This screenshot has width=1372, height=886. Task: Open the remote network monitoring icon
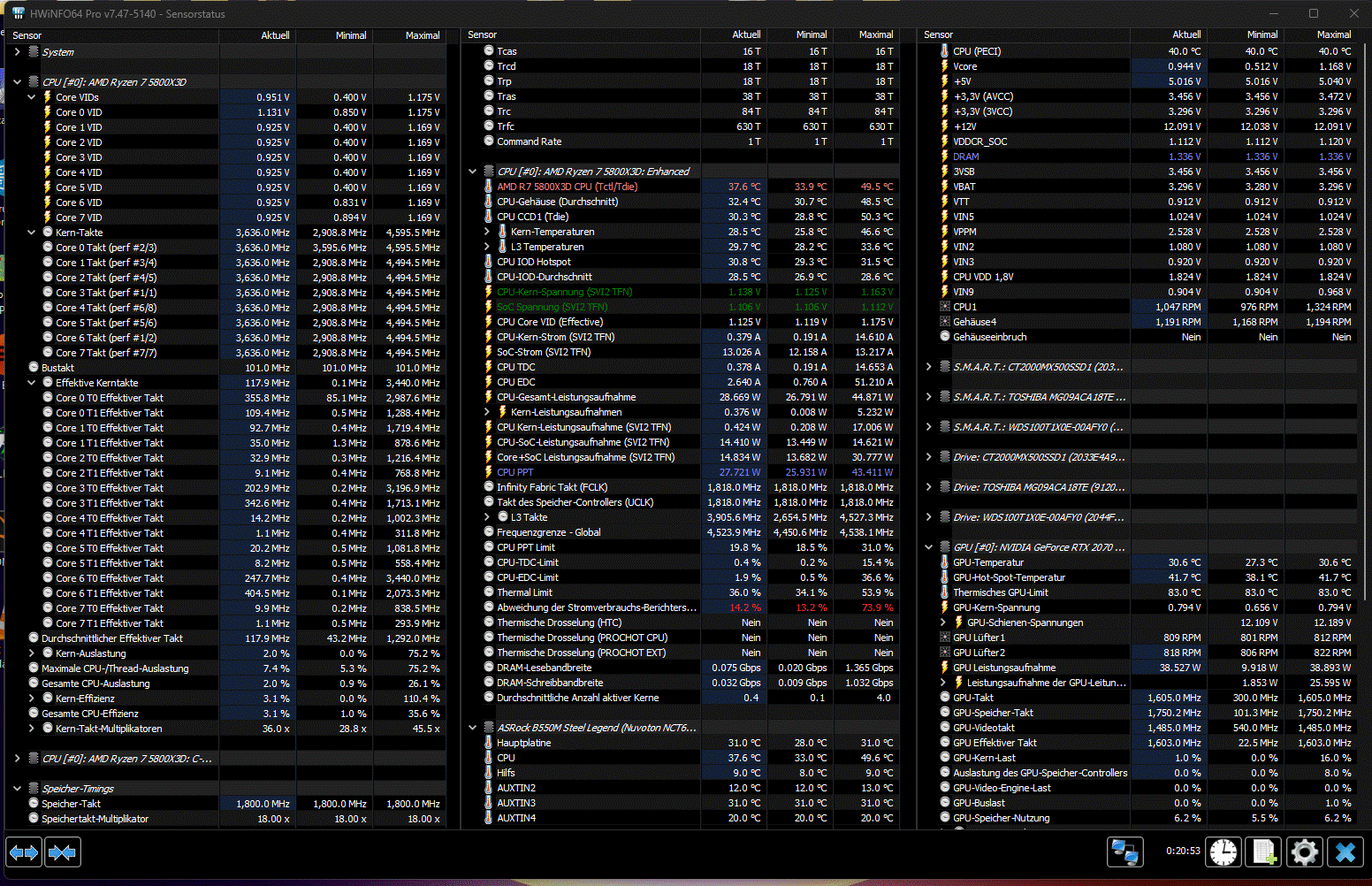[1125, 852]
